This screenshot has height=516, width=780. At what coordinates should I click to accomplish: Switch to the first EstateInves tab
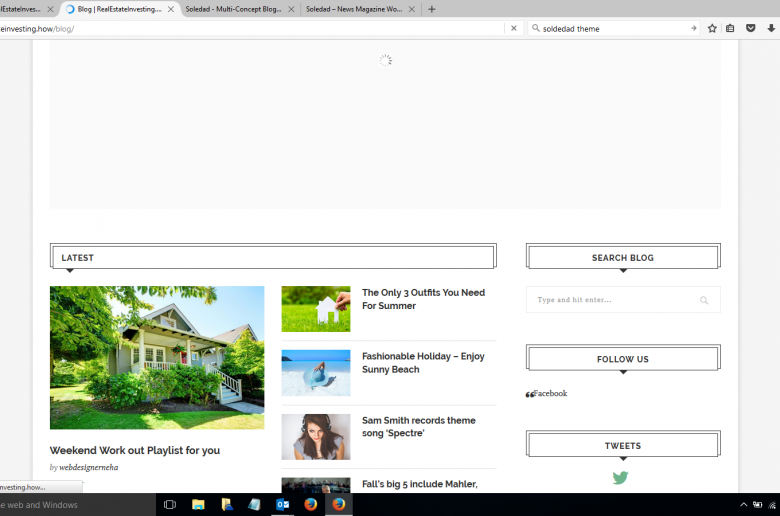pyautogui.click(x=21, y=9)
